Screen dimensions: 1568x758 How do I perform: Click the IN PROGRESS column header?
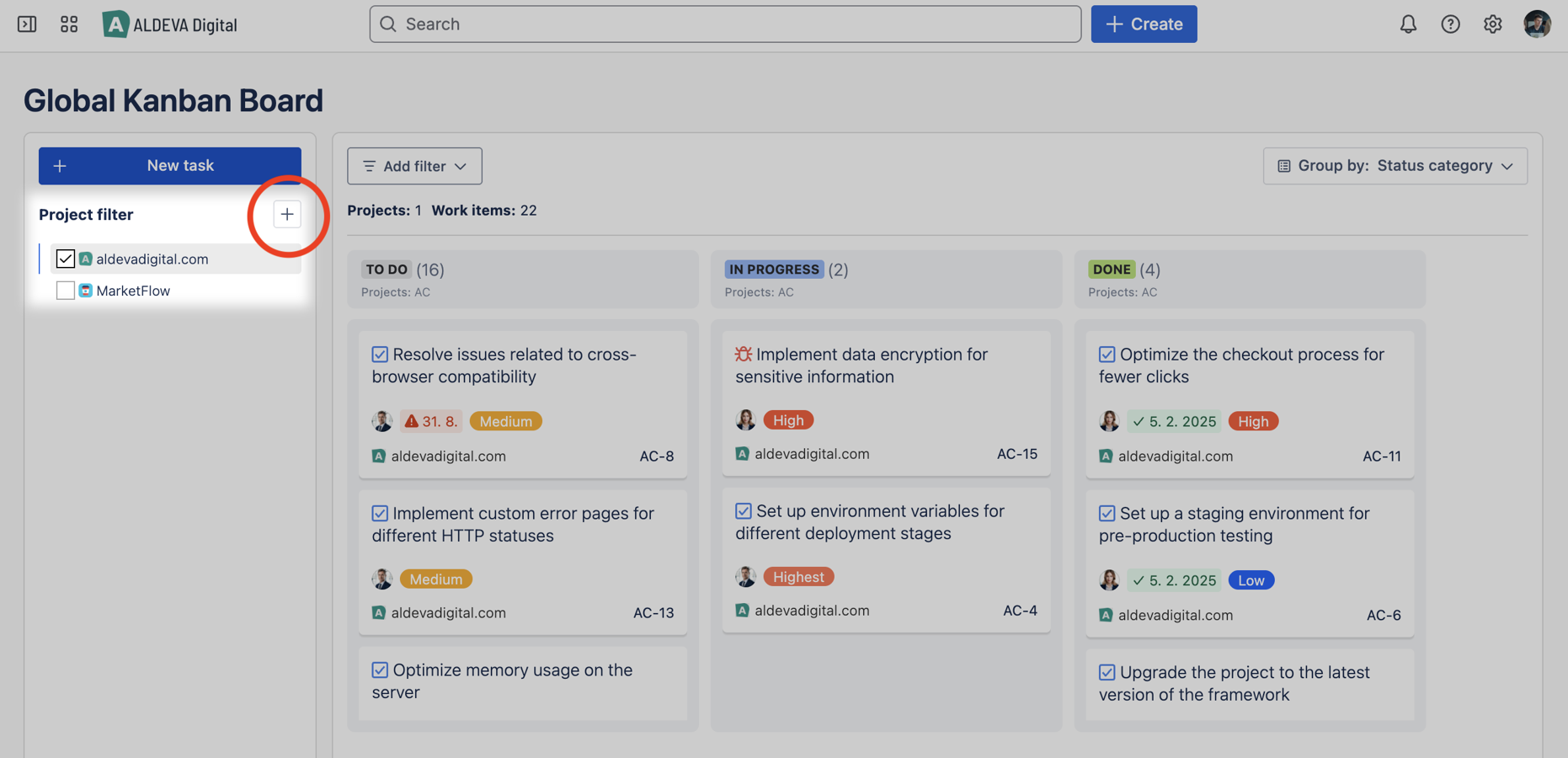[x=773, y=270]
